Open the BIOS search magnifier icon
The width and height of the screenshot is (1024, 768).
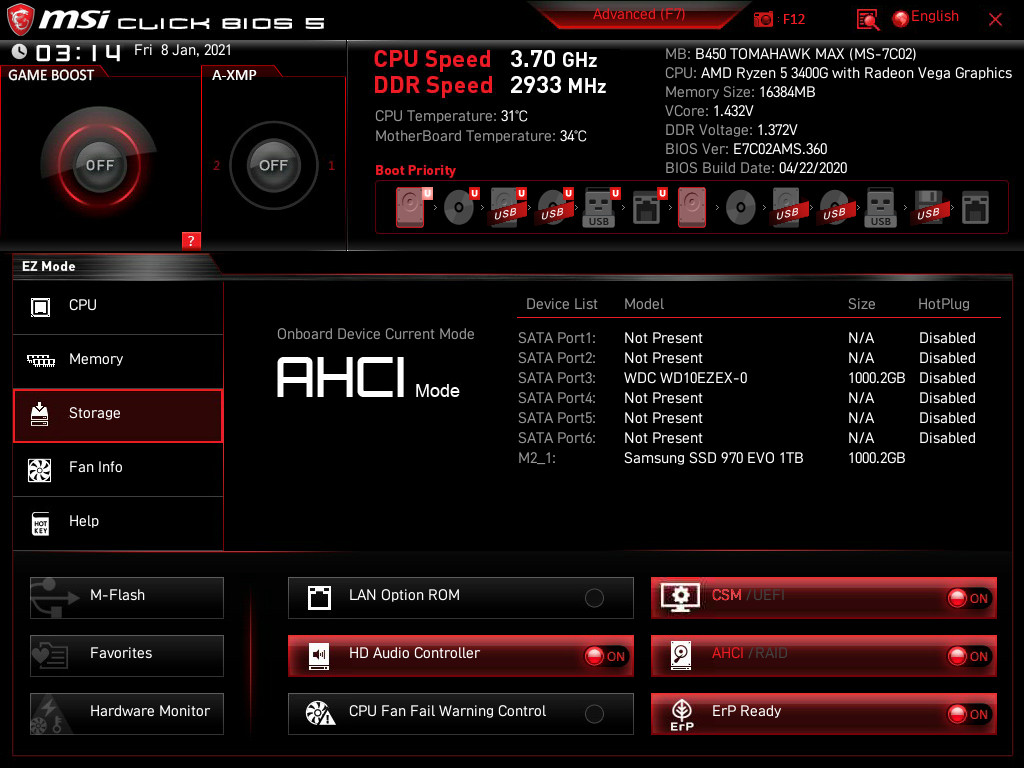click(868, 19)
